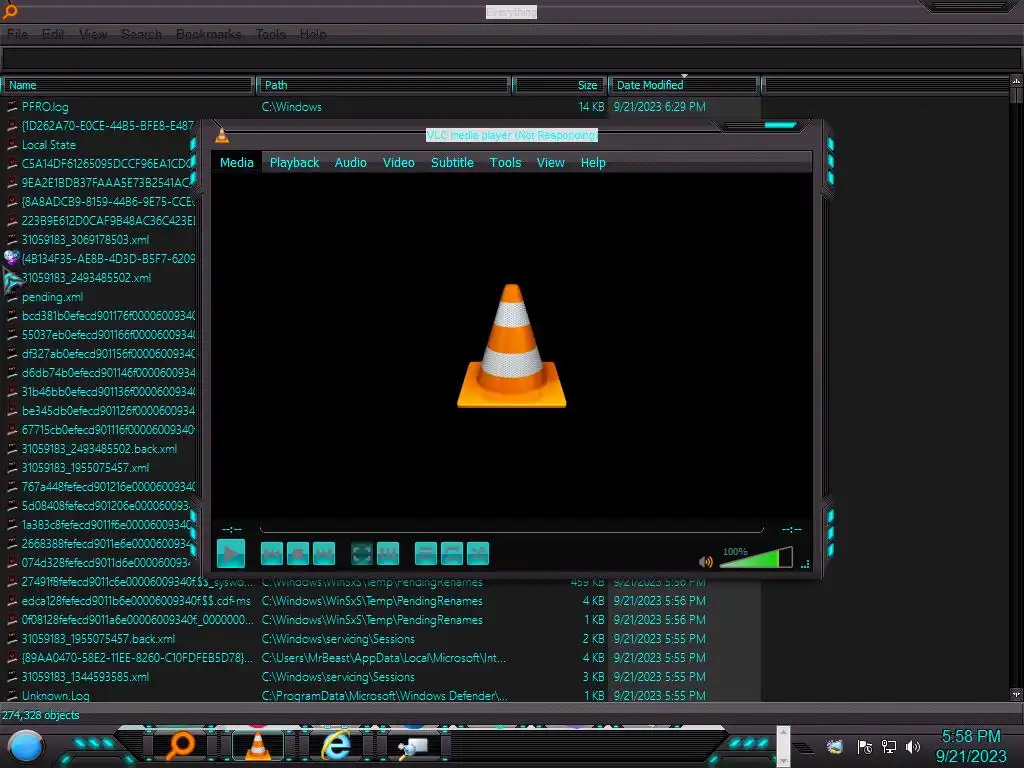This screenshot has height=768, width=1024.
Task: Click the Play button in VLC
Action: tap(231, 554)
